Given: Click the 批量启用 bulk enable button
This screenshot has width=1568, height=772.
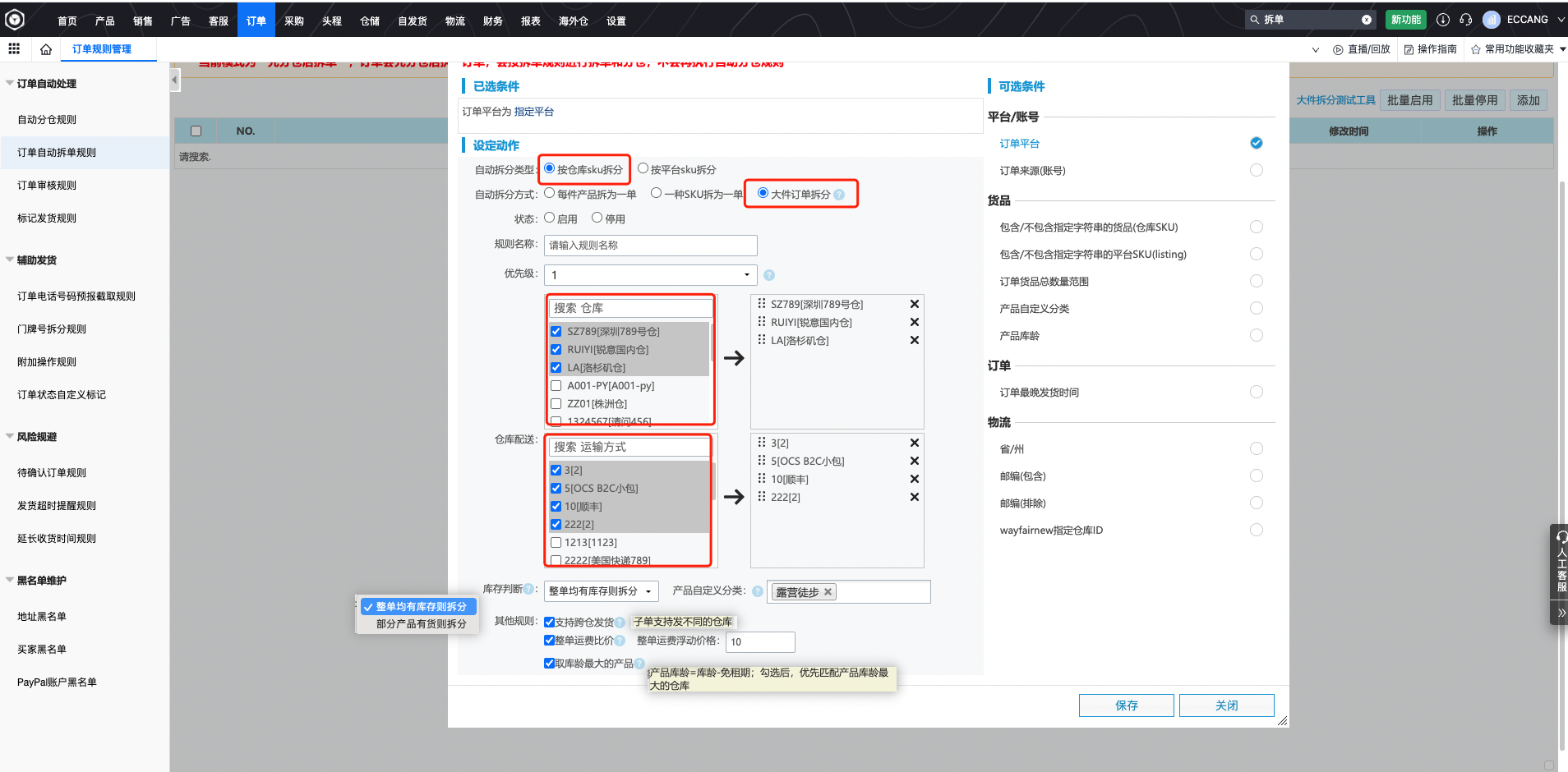Looking at the screenshot, I should pyautogui.click(x=1409, y=99).
